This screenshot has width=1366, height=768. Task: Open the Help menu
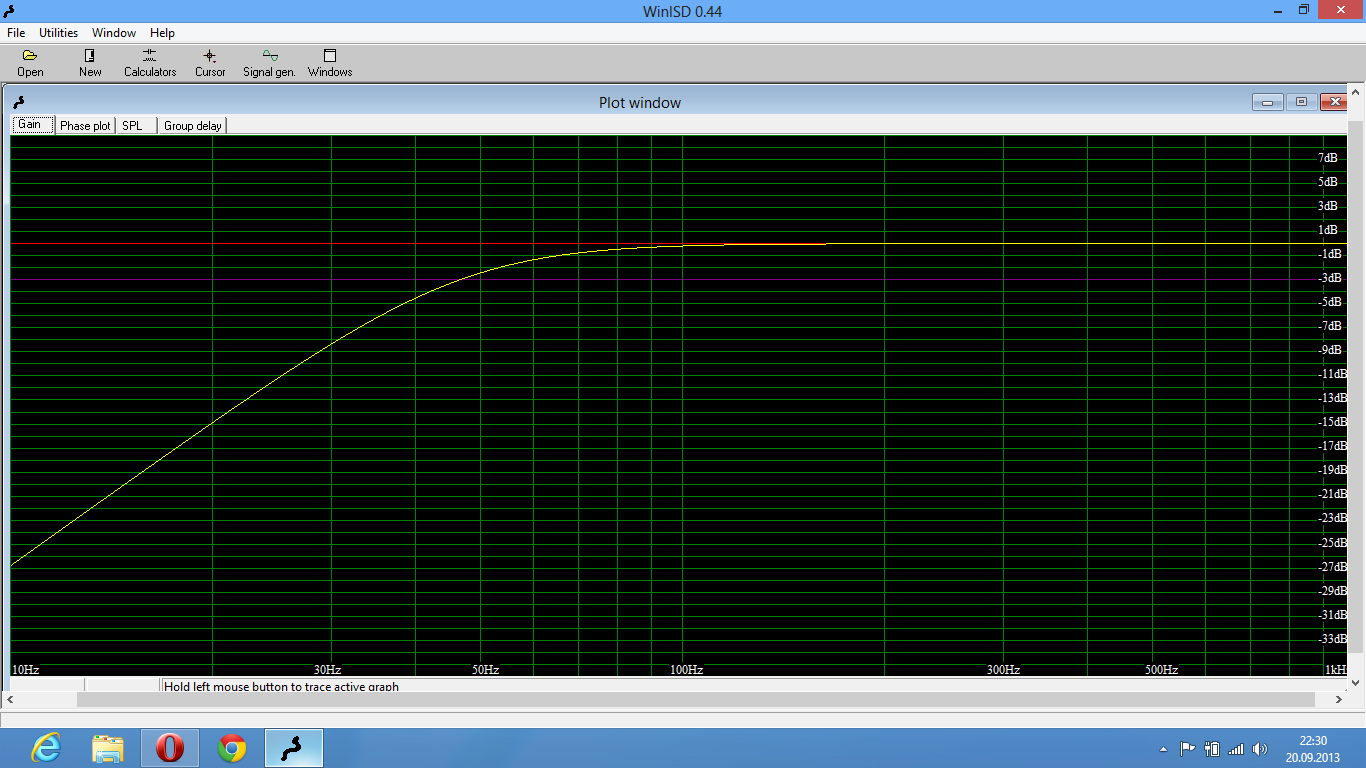(162, 33)
